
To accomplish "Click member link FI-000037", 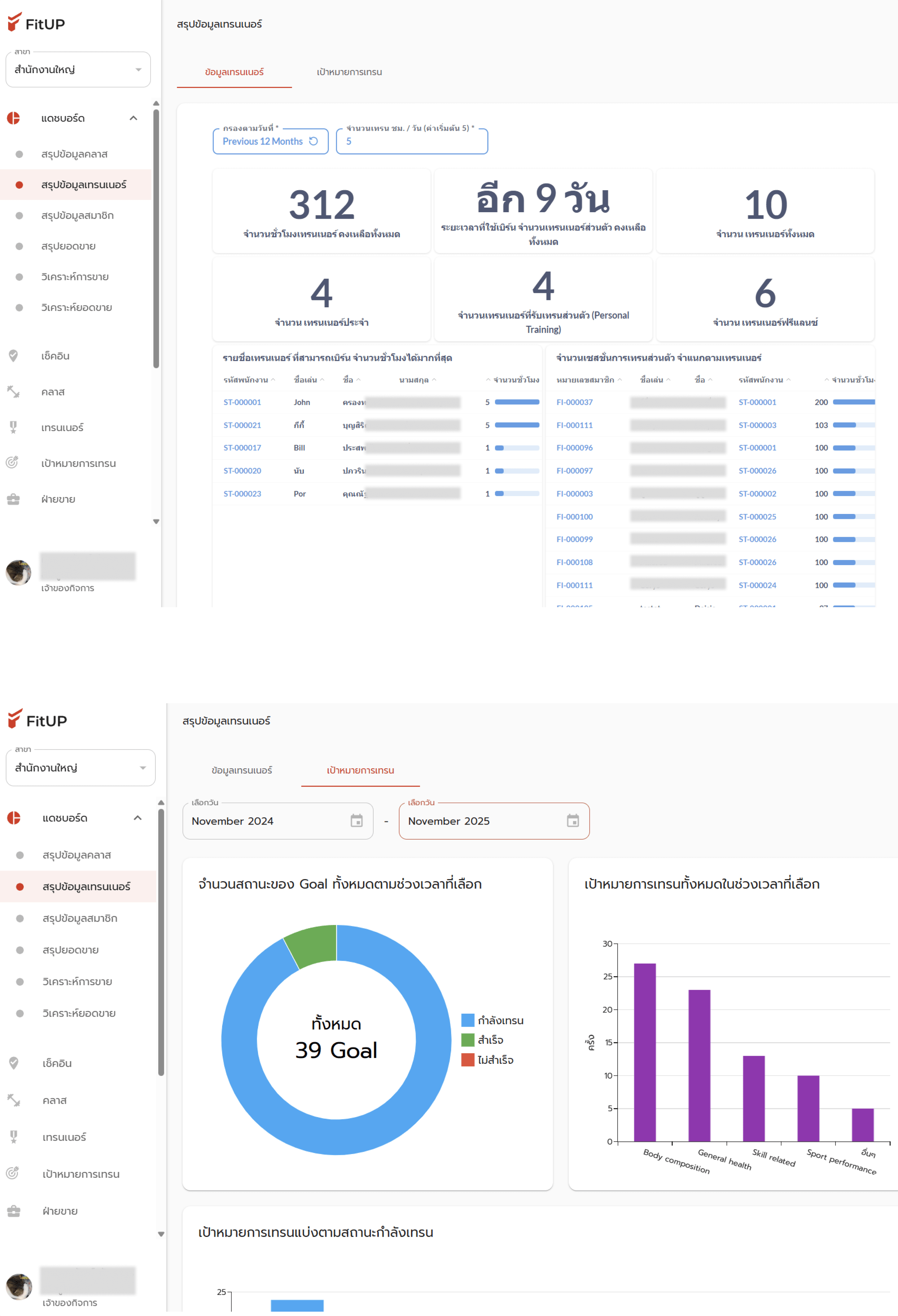I will point(574,402).
